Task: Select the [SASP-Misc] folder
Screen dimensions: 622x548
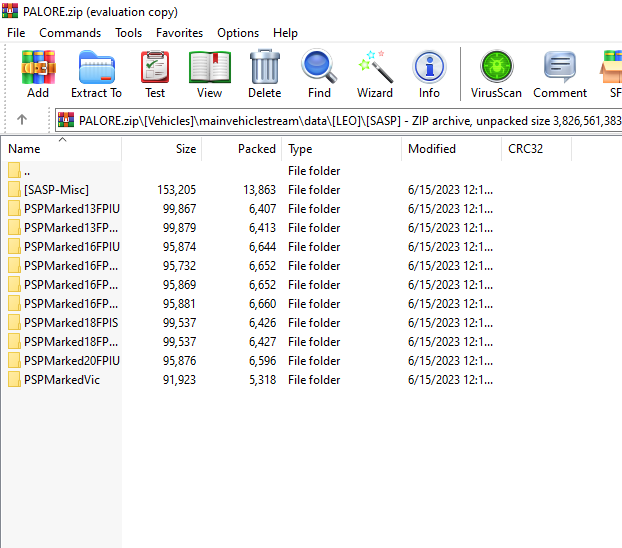Action: pyautogui.click(x=56, y=190)
